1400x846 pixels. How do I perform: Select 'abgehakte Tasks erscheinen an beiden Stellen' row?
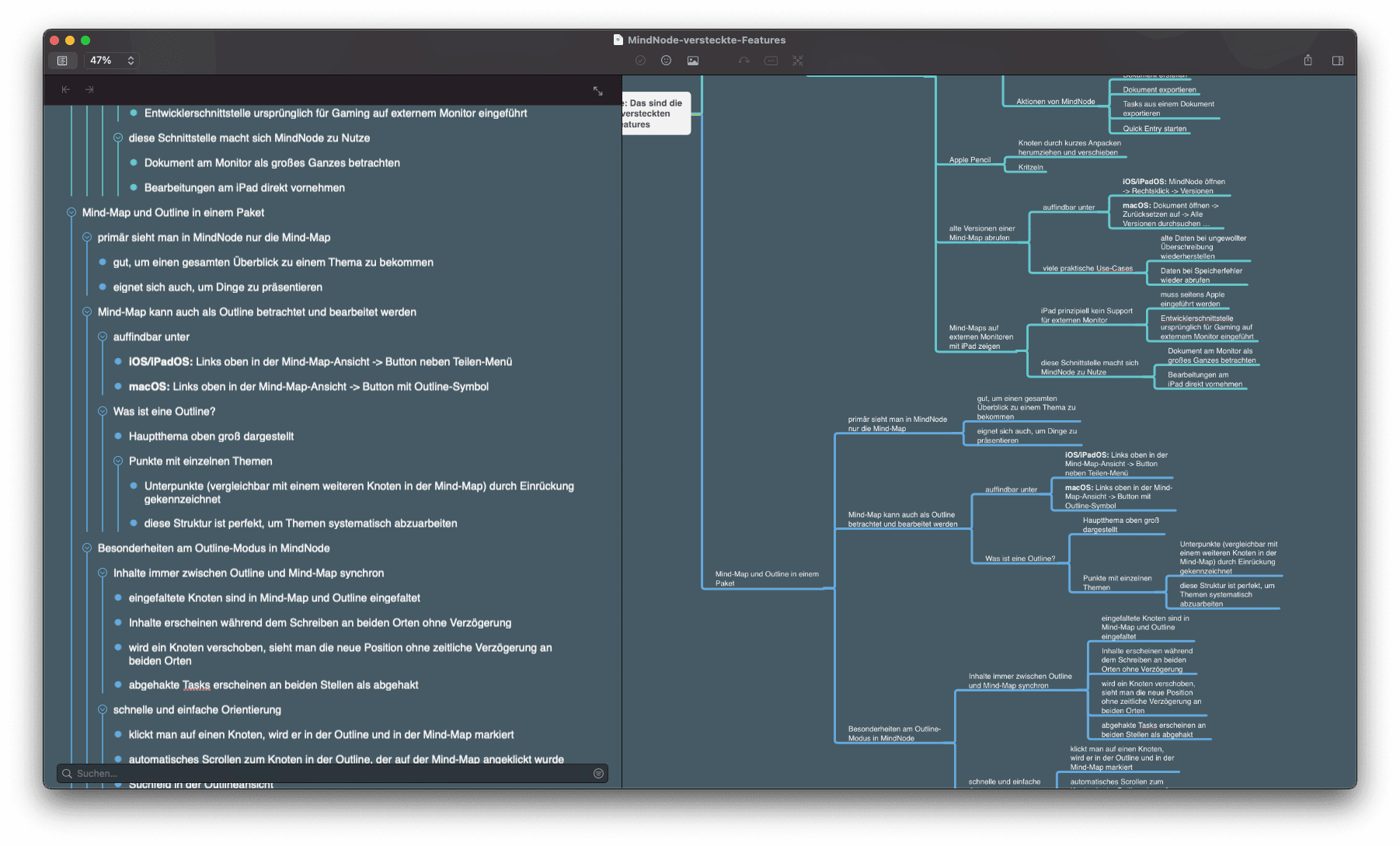273,684
